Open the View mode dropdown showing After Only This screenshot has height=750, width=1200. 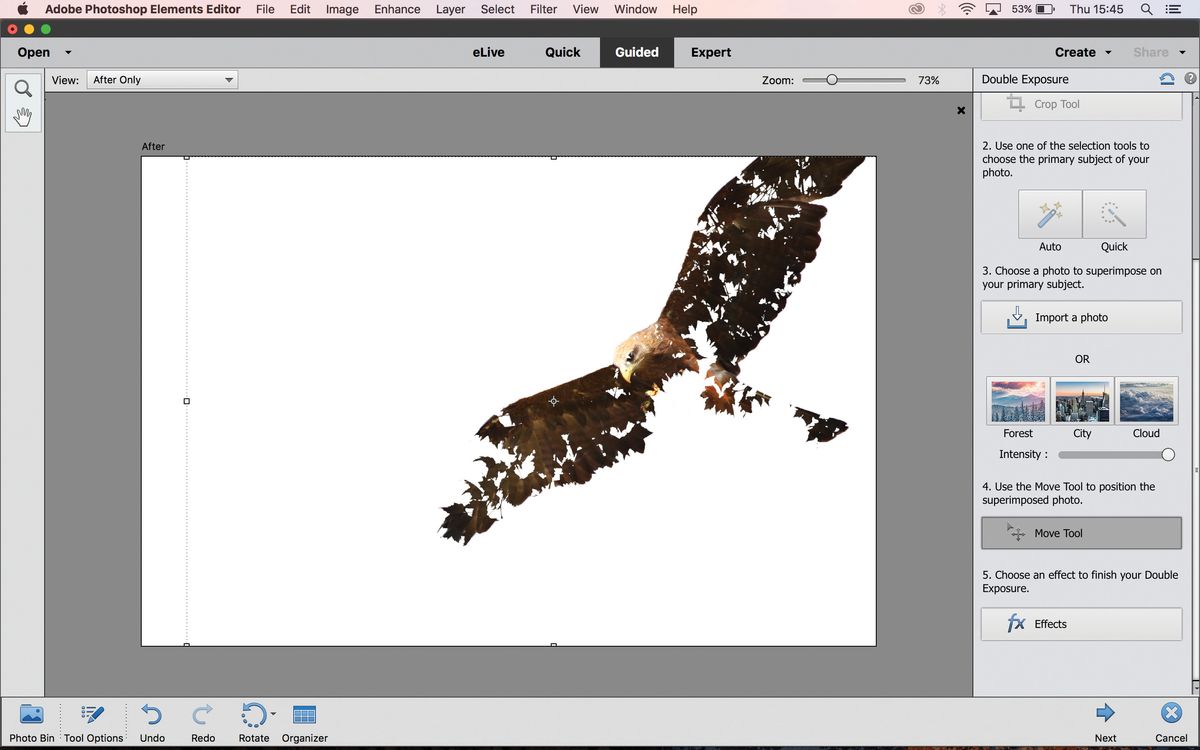pyautogui.click(x=161, y=79)
